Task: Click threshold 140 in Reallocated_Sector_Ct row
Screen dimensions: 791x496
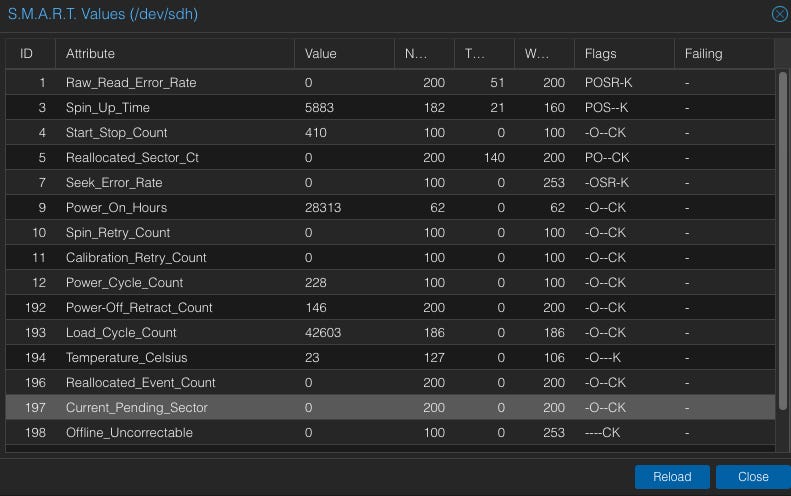Action: (x=494, y=157)
